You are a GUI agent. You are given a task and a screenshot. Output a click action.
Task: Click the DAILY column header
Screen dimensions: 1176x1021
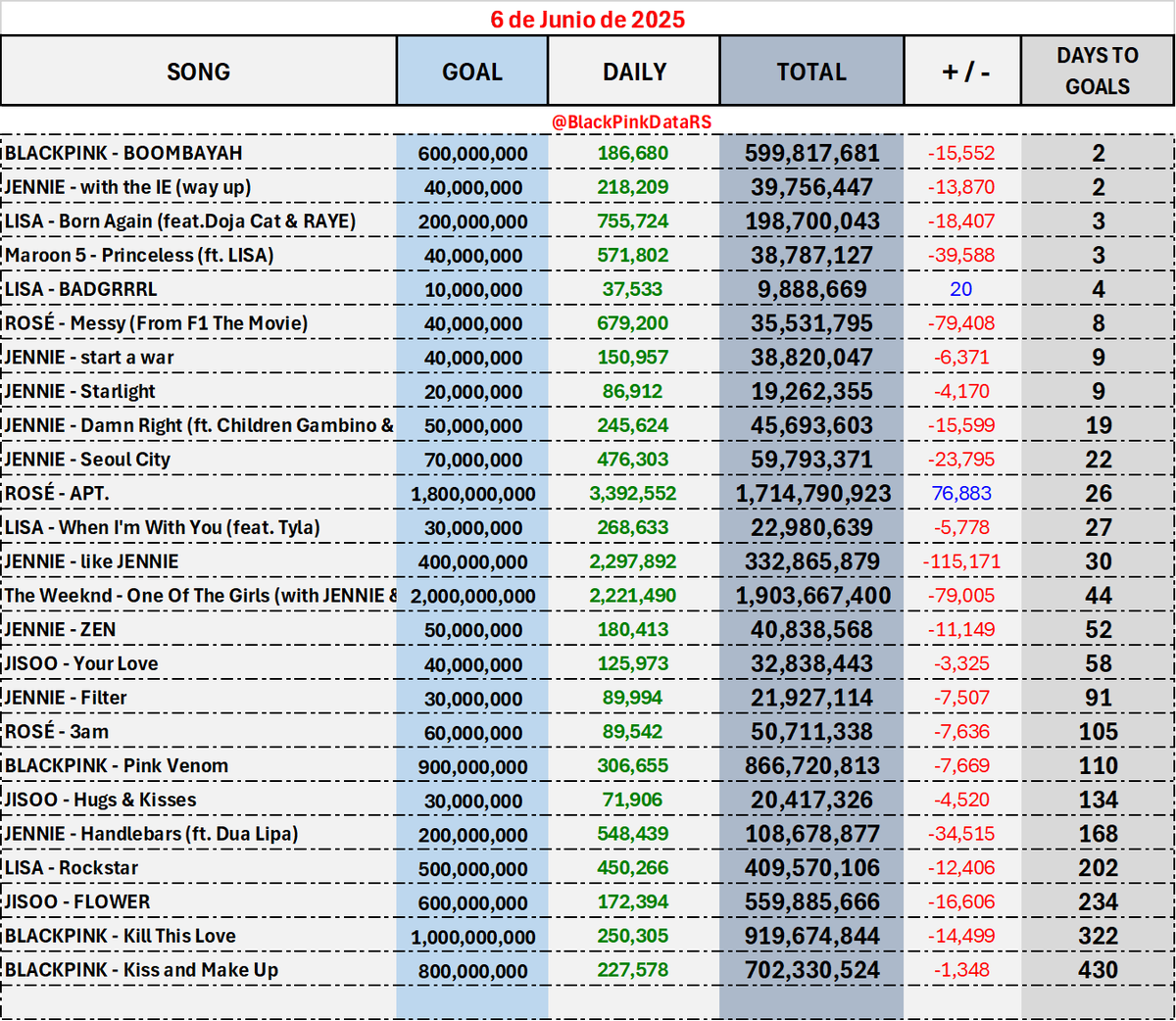[x=634, y=72]
